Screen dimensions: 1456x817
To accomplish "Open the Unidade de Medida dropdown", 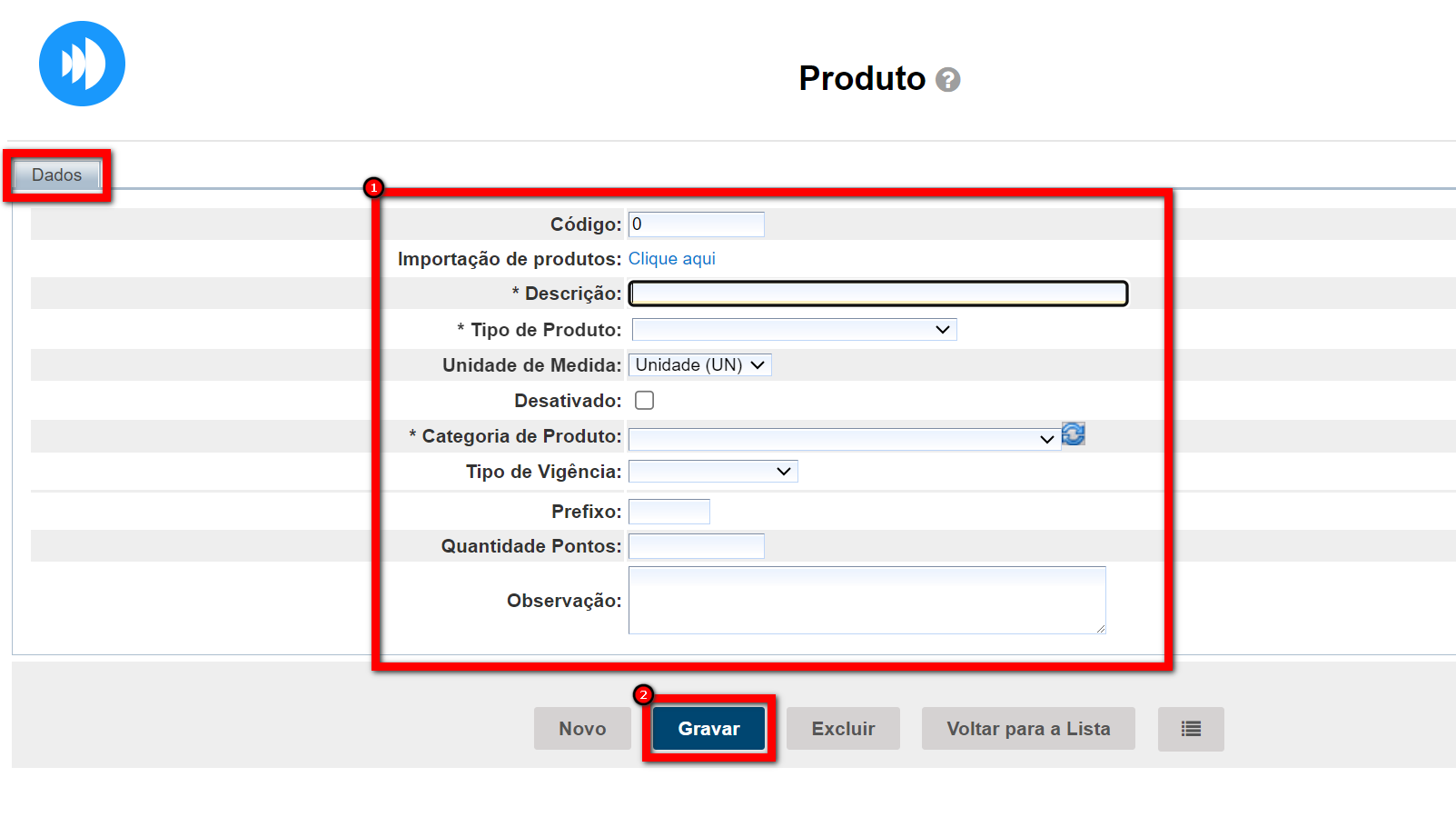I will tap(699, 365).
